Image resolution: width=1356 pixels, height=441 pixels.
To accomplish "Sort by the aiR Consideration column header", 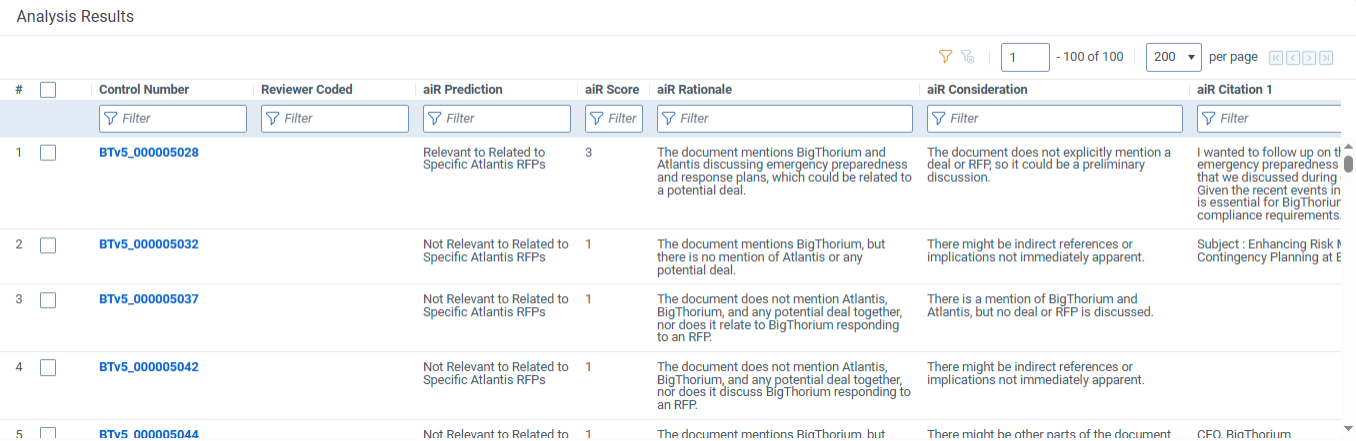I will click(x=977, y=90).
